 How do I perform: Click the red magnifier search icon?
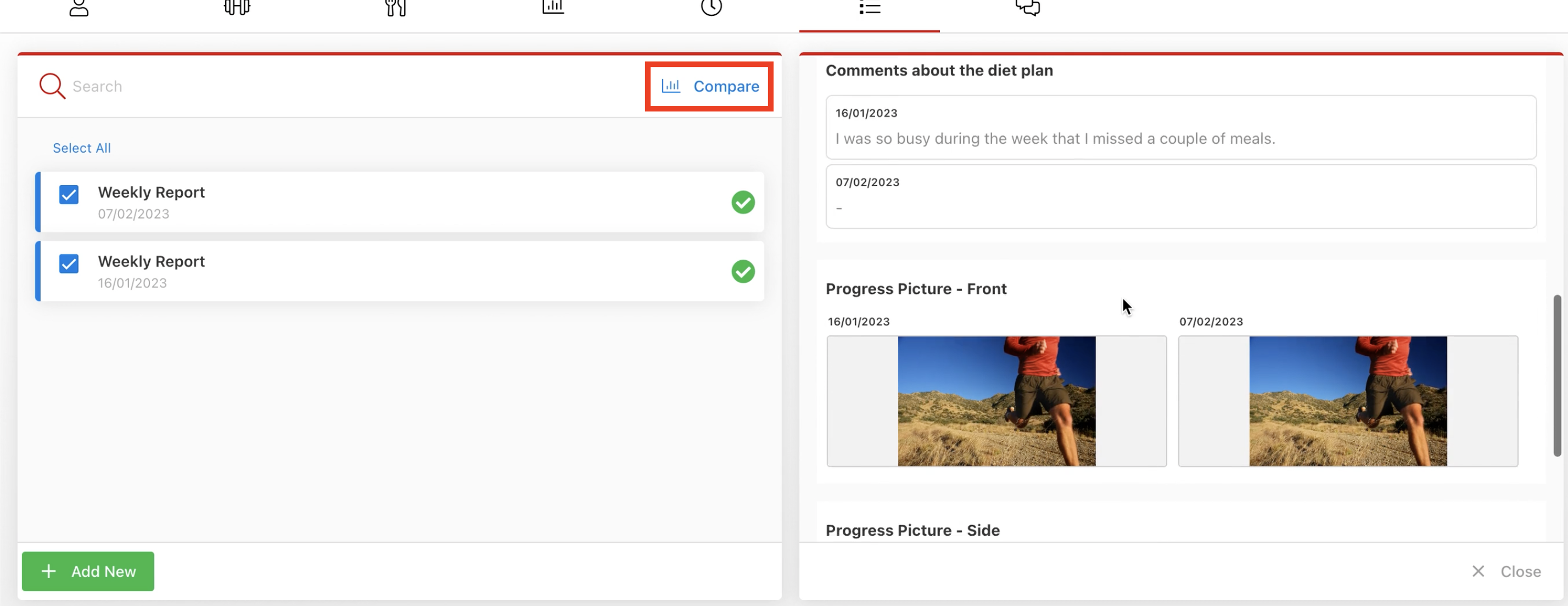coord(52,86)
